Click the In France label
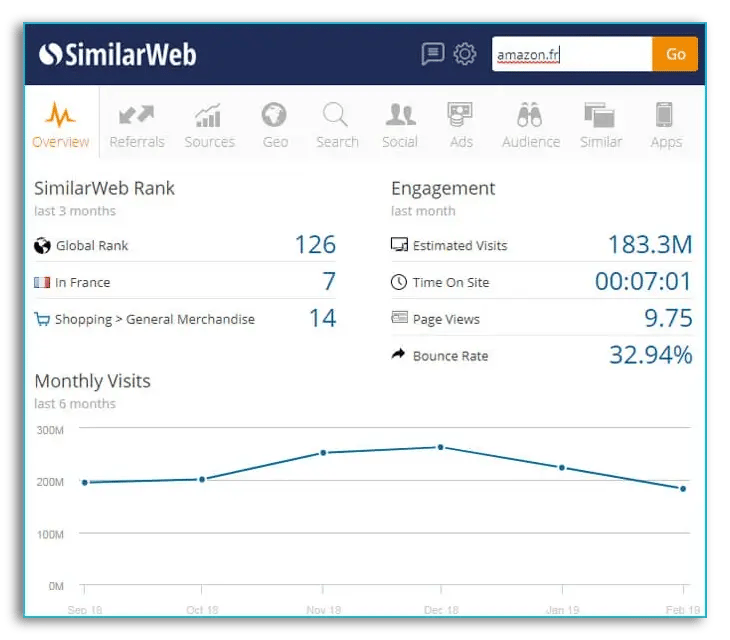 coord(82,283)
